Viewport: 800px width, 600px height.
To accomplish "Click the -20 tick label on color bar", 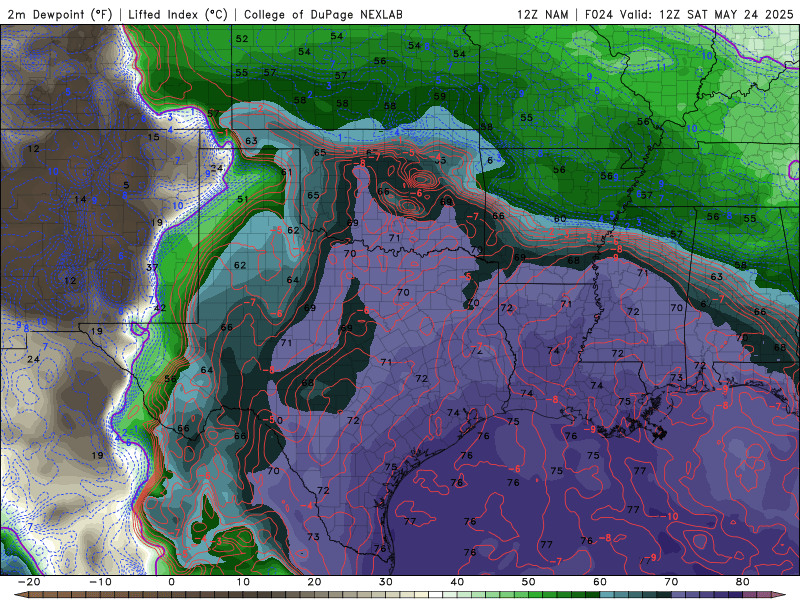I will click(x=29, y=582).
